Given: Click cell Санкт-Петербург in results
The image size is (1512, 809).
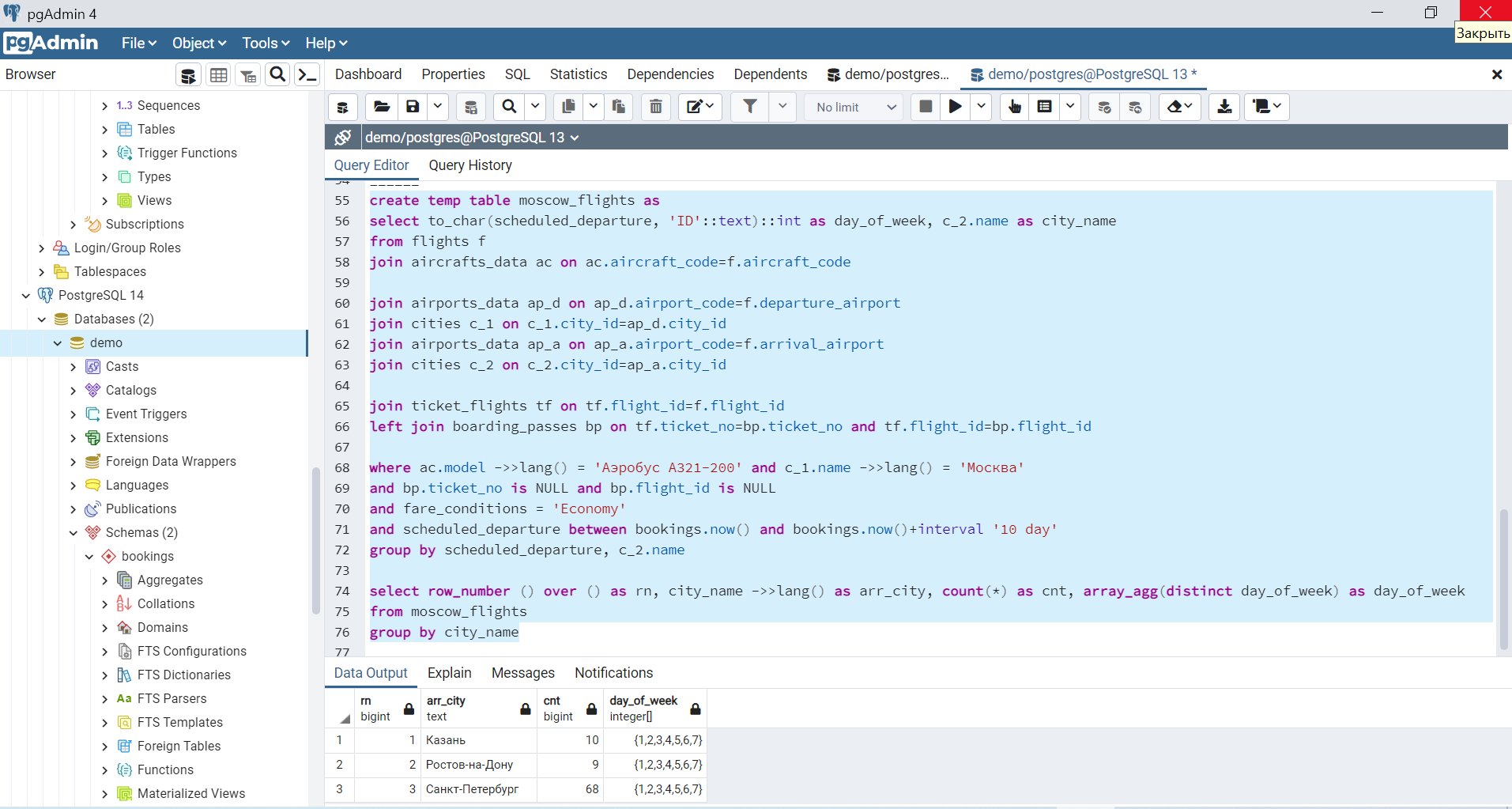Looking at the screenshot, I should 478,789.
